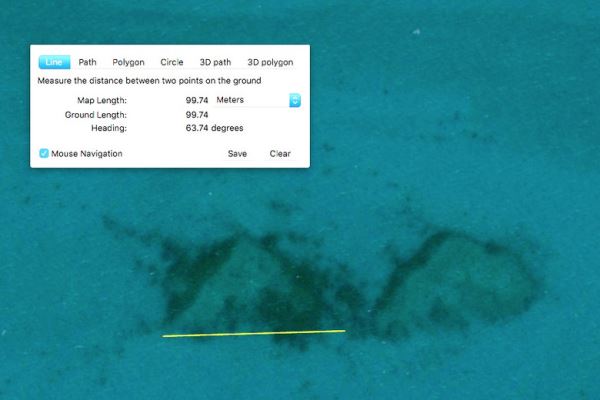600x400 pixels.
Task: Open the 3D polygon tab
Action: pos(269,62)
